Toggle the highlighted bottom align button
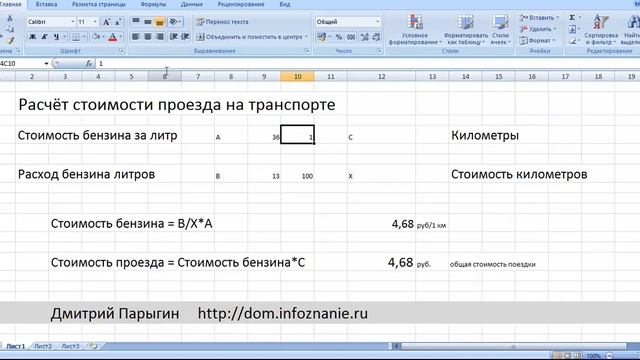The height and width of the screenshot is (360, 640). (x=160, y=22)
